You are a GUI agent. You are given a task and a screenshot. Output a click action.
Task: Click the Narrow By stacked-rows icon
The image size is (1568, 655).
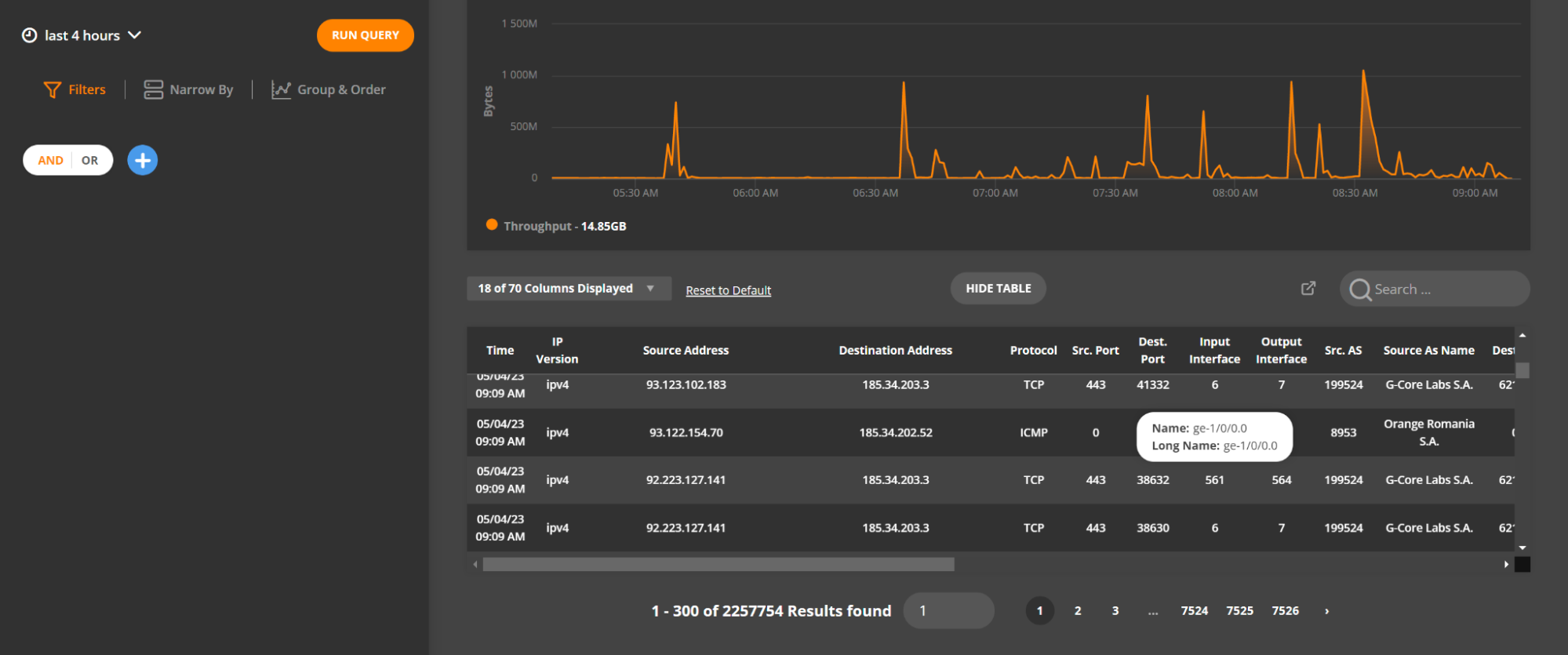(153, 90)
